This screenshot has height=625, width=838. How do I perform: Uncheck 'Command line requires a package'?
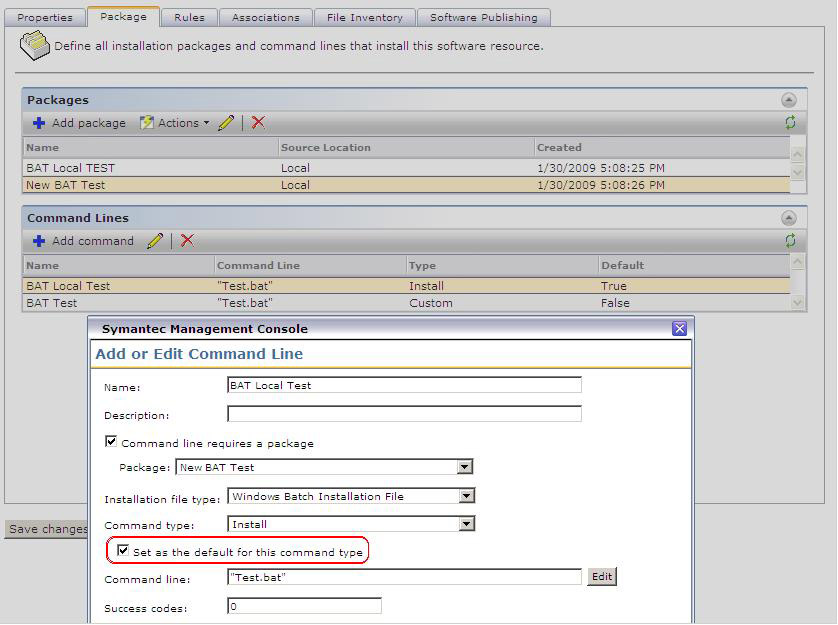pos(111,442)
